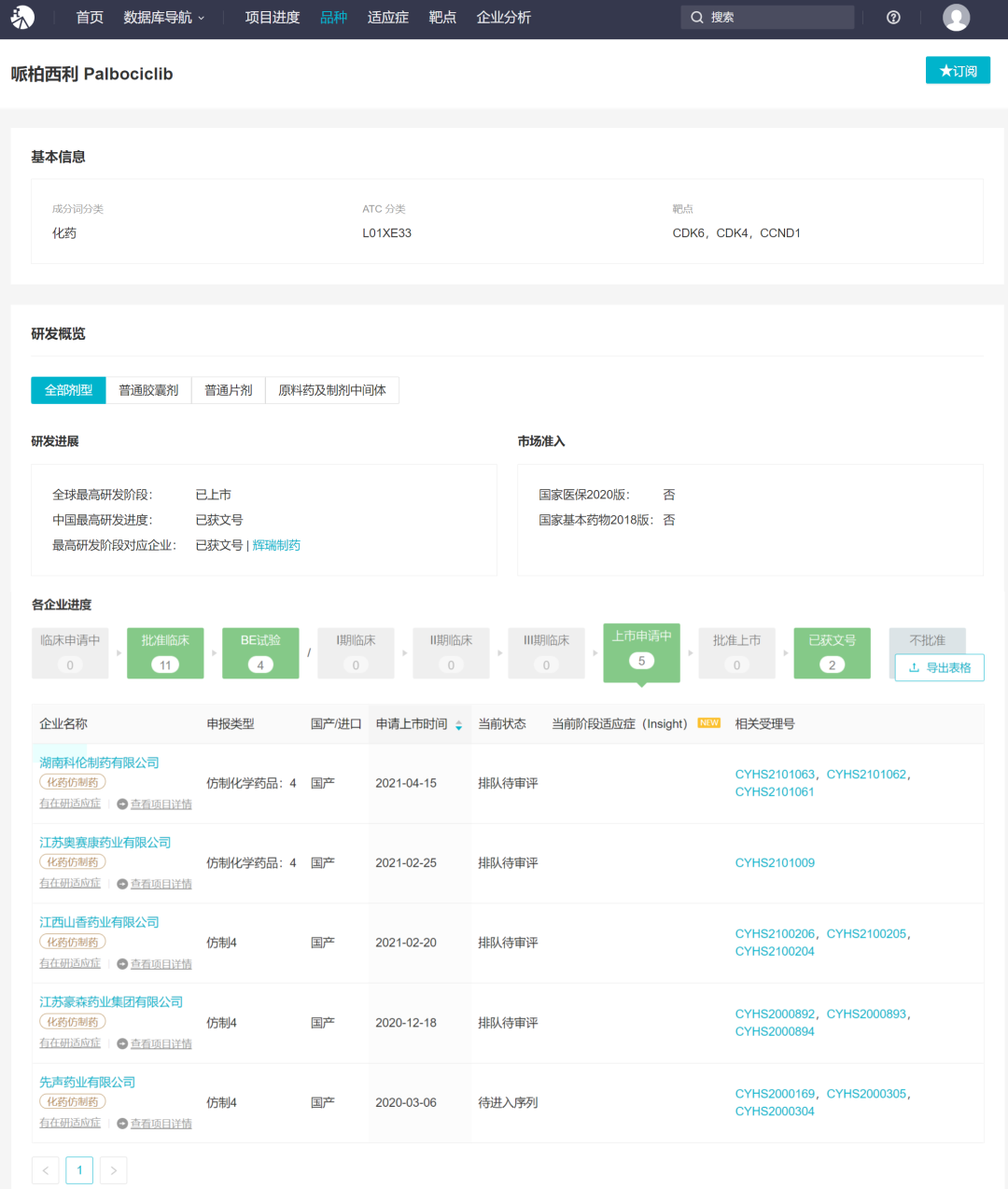Select the II期临床 stage box
The width and height of the screenshot is (1008, 1189).
(x=451, y=652)
